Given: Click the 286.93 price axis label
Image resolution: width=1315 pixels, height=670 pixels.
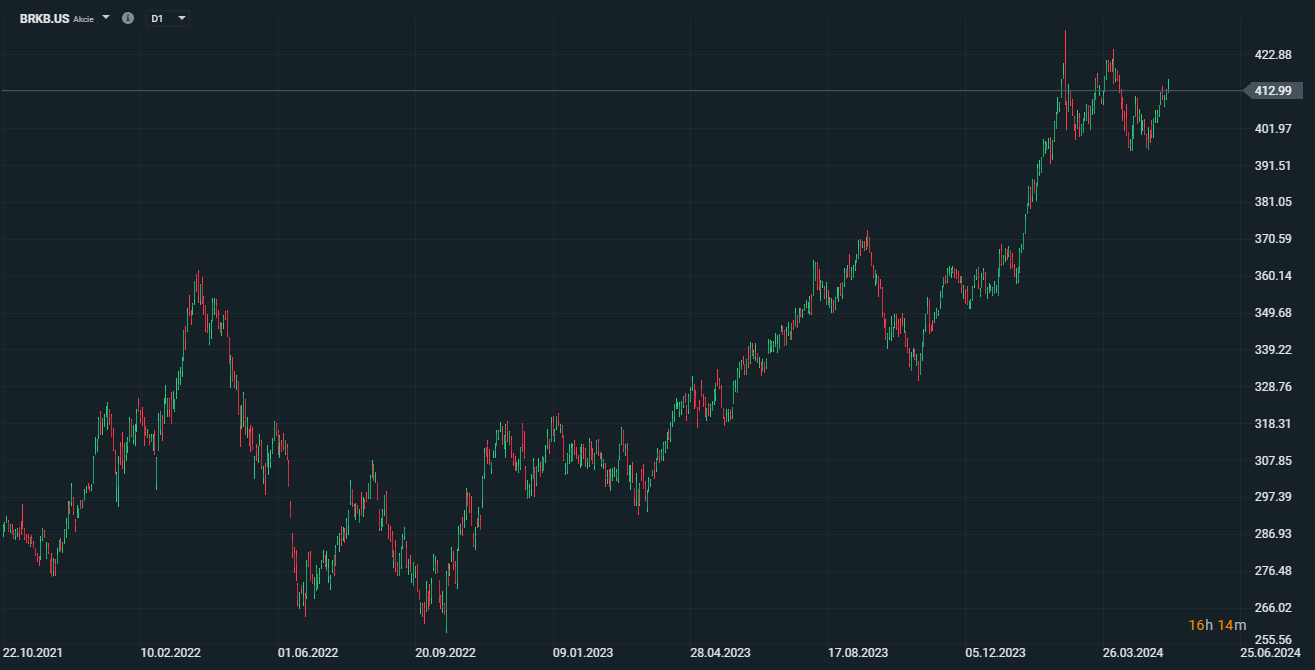Looking at the screenshot, I should point(1271,534).
